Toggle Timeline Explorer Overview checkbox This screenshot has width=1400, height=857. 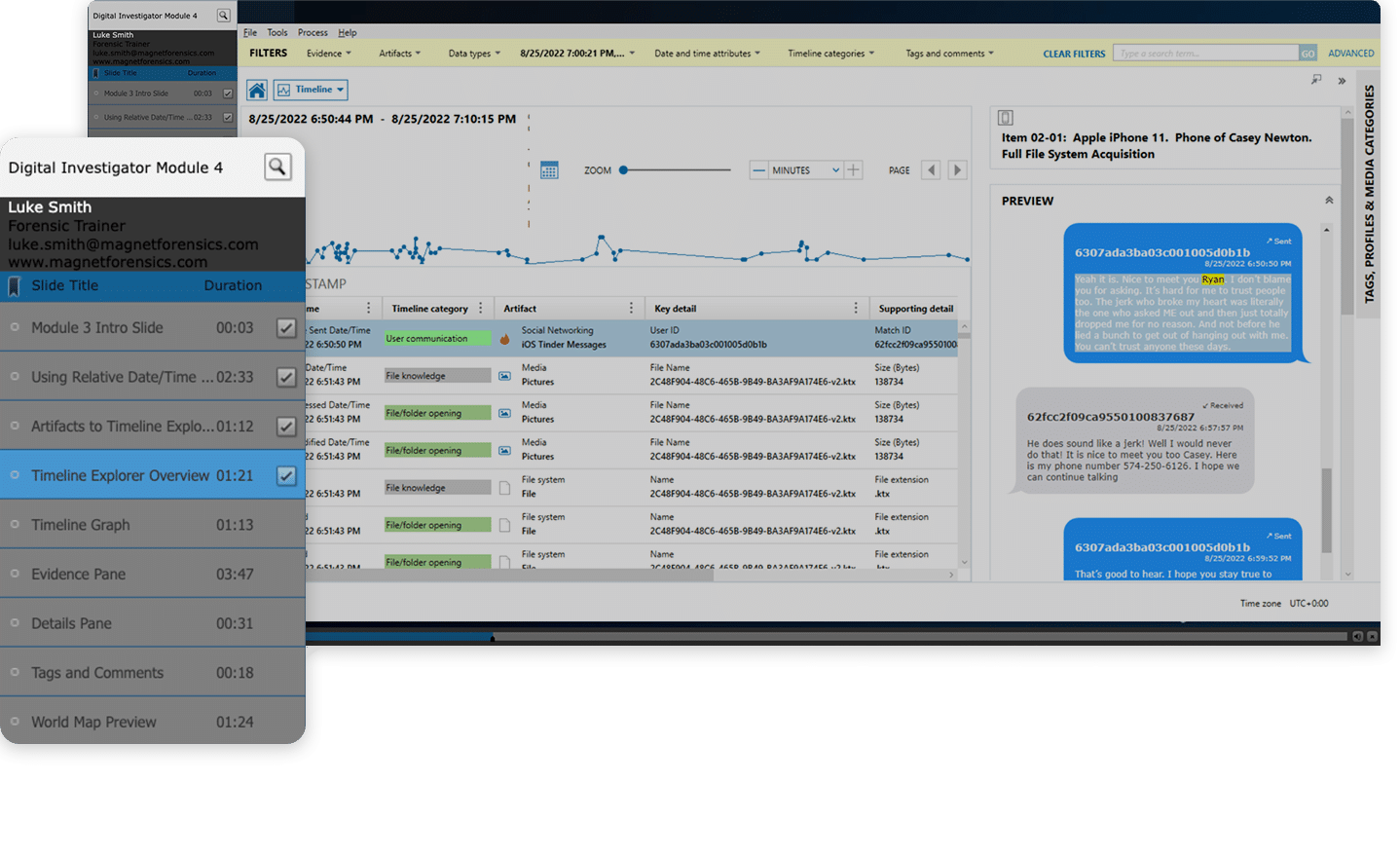click(x=286, y=476)
